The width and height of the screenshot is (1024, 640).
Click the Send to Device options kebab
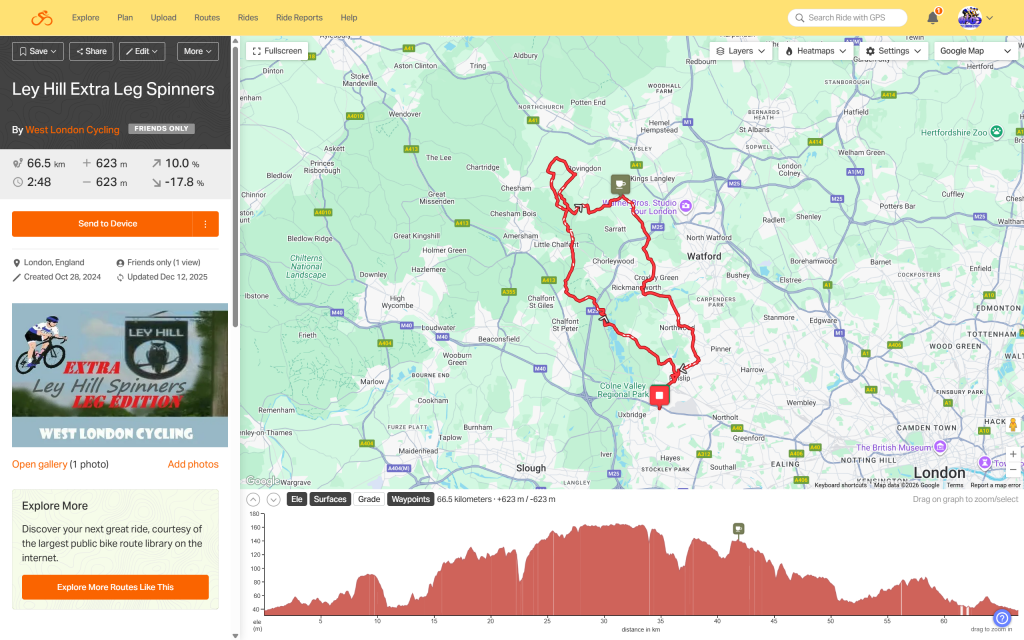[206, 224]
